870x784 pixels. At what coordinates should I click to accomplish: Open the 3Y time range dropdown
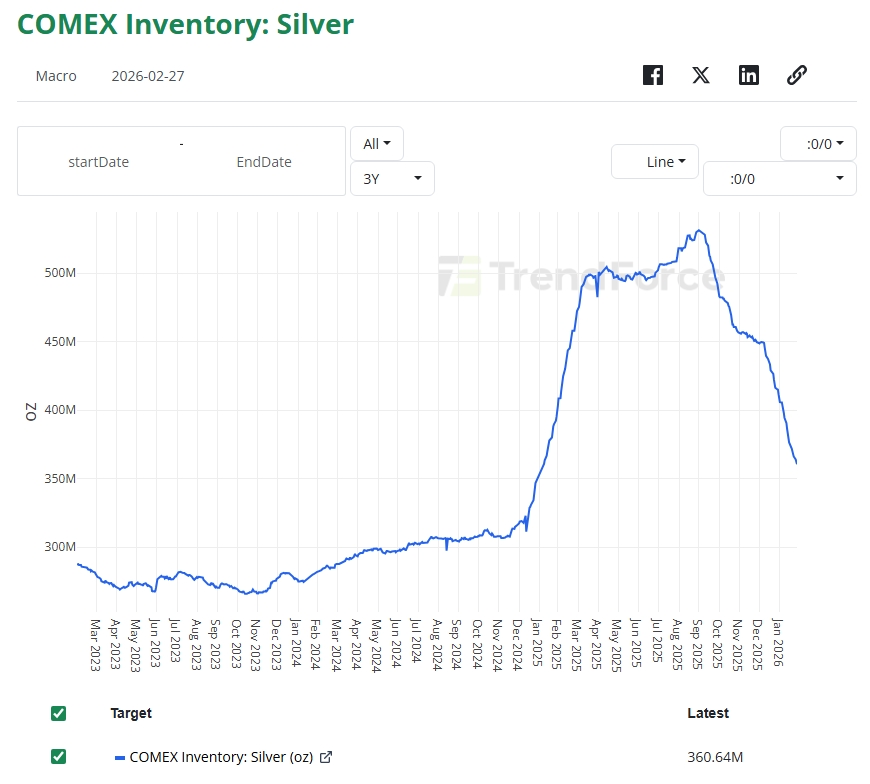(390, 178)
